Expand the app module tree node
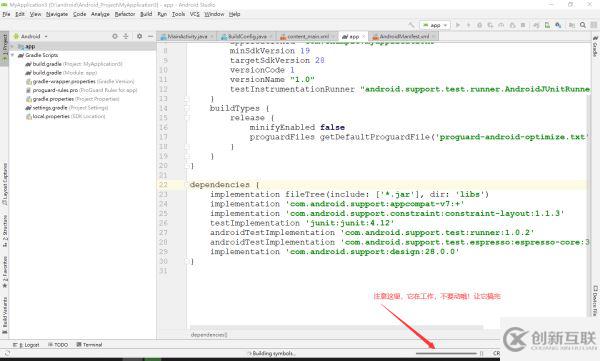This screenshot has height=361, width=600. pyautogui.click(x=13, y=46)
